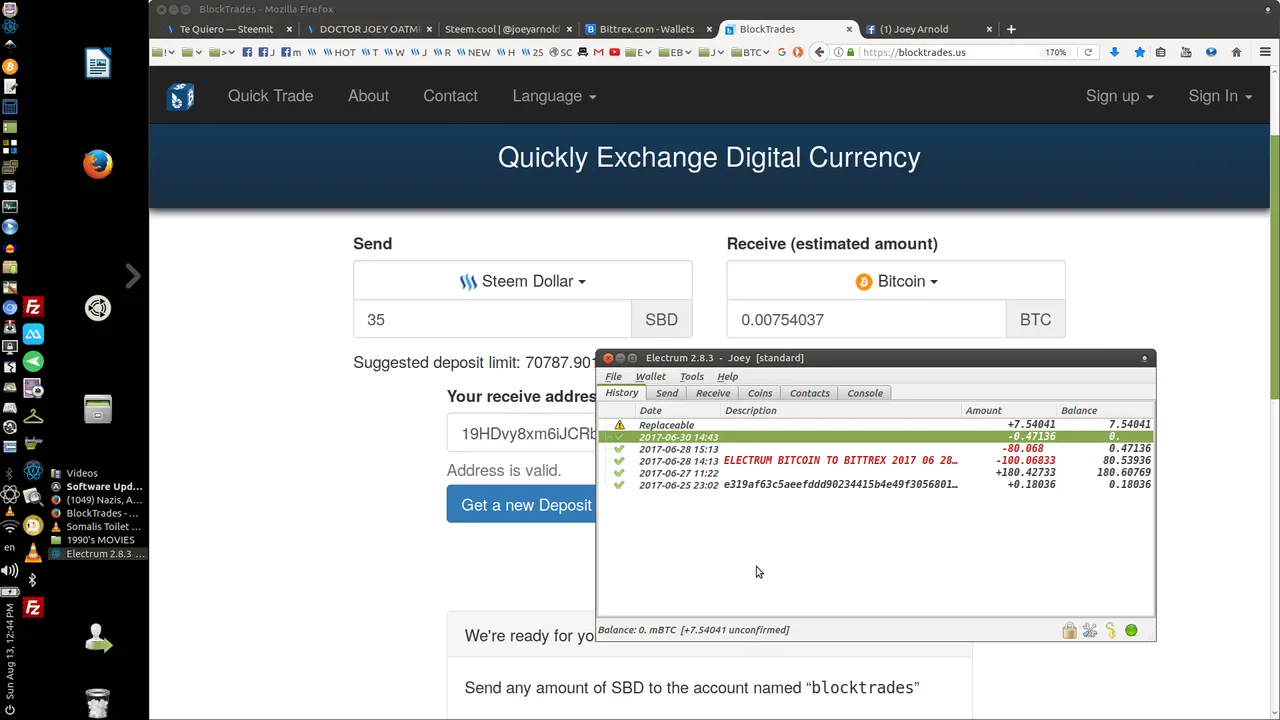Open Bitcoin receive currency selector
The width and height of the screenshot is (1280, 720).
click(896, 281)
